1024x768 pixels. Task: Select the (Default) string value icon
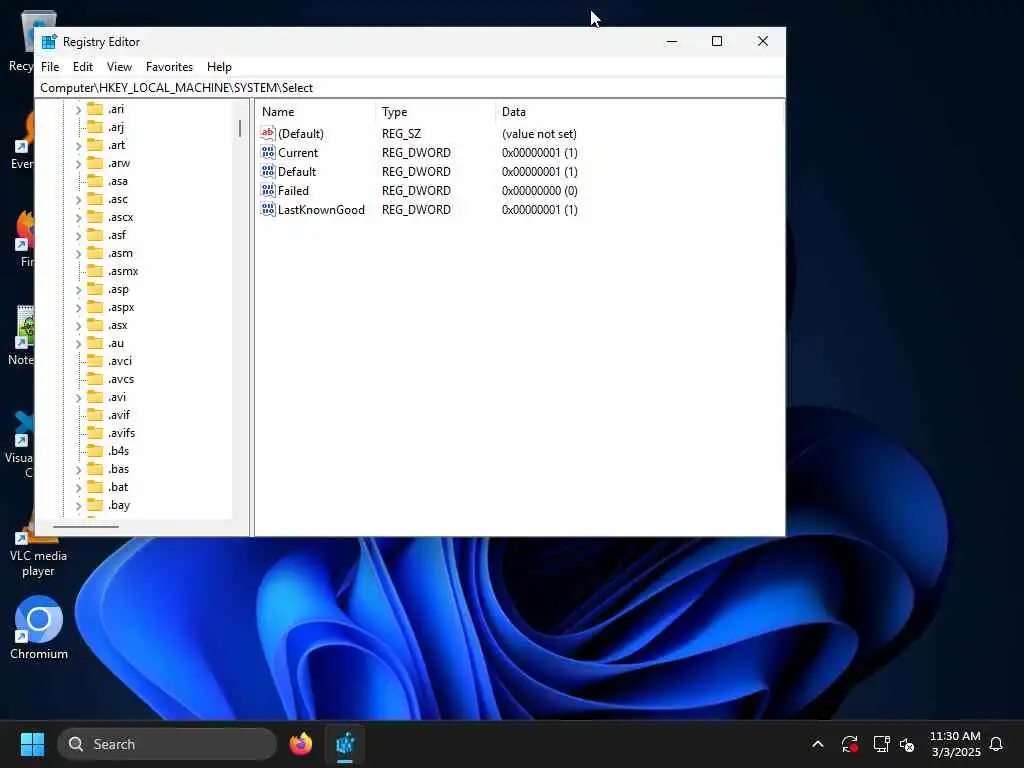point(268,133)
